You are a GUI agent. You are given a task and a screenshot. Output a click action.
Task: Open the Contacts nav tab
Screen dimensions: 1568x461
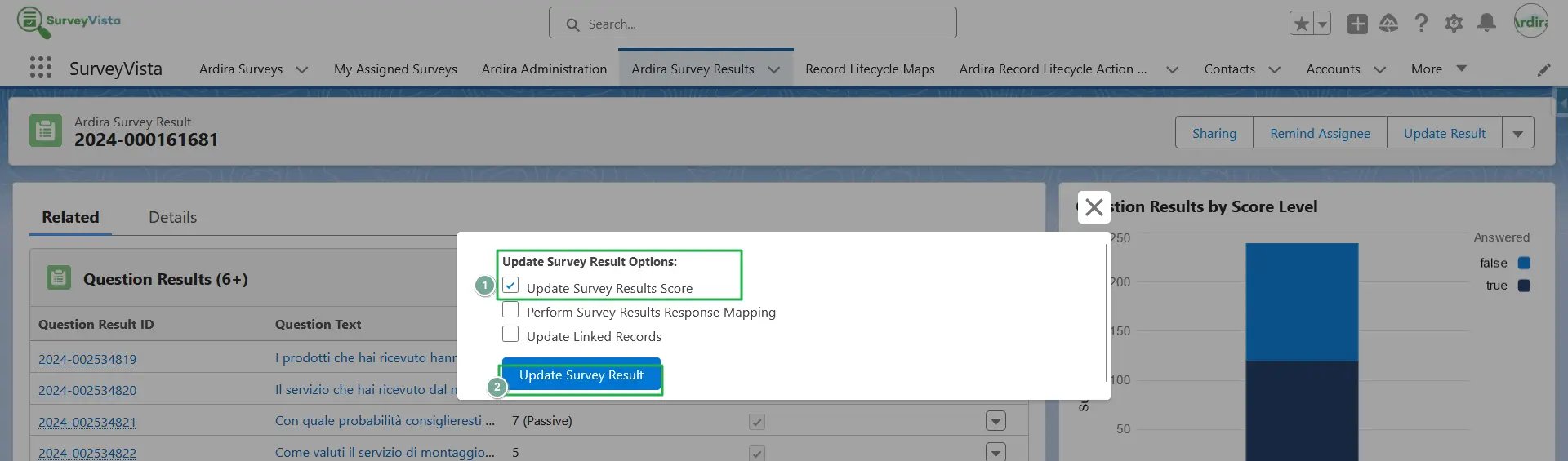pyautogui.click(x=1229, y=69)
